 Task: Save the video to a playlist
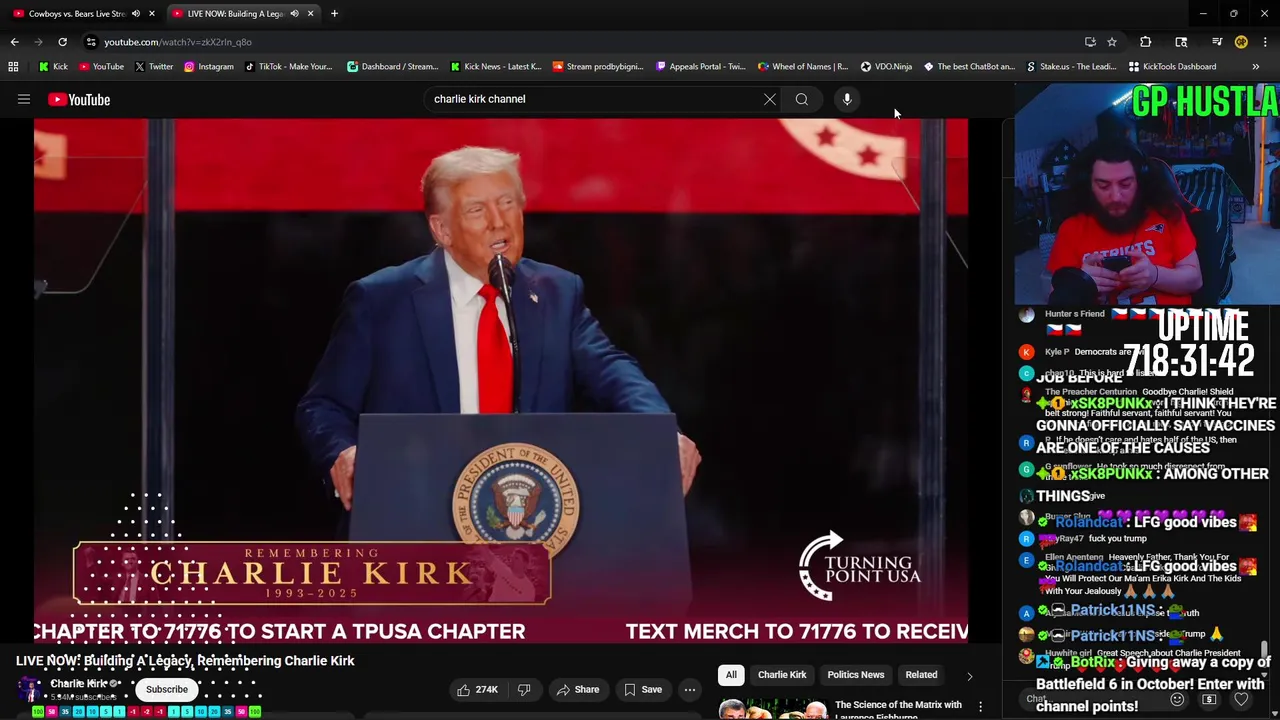pyautogui.click(x=643, y=689)
